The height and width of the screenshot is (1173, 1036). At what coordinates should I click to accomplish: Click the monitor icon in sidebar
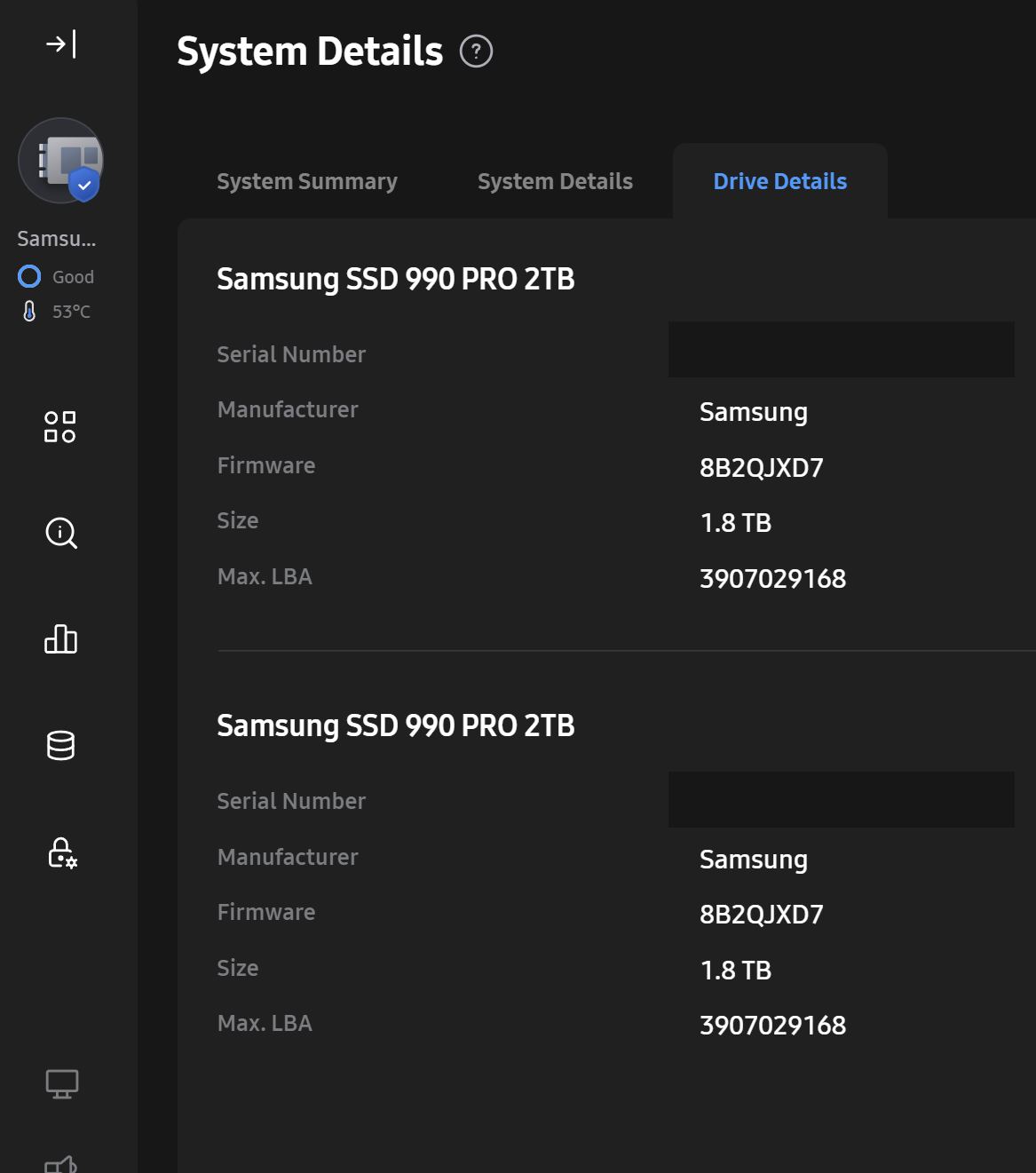(62, 1084)
